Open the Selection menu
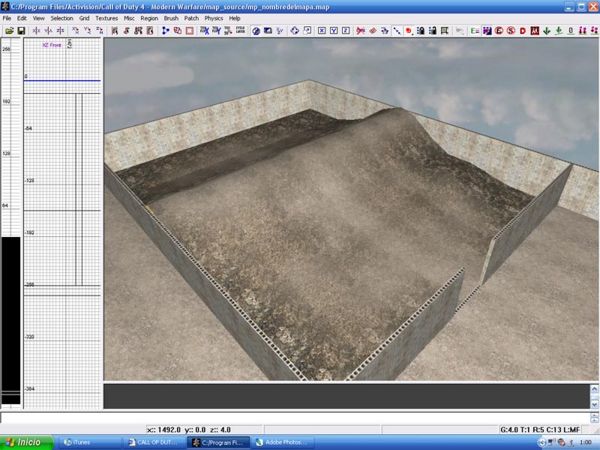Image resolution: width=600 pixels, height=450 pixels. point(62,18)
